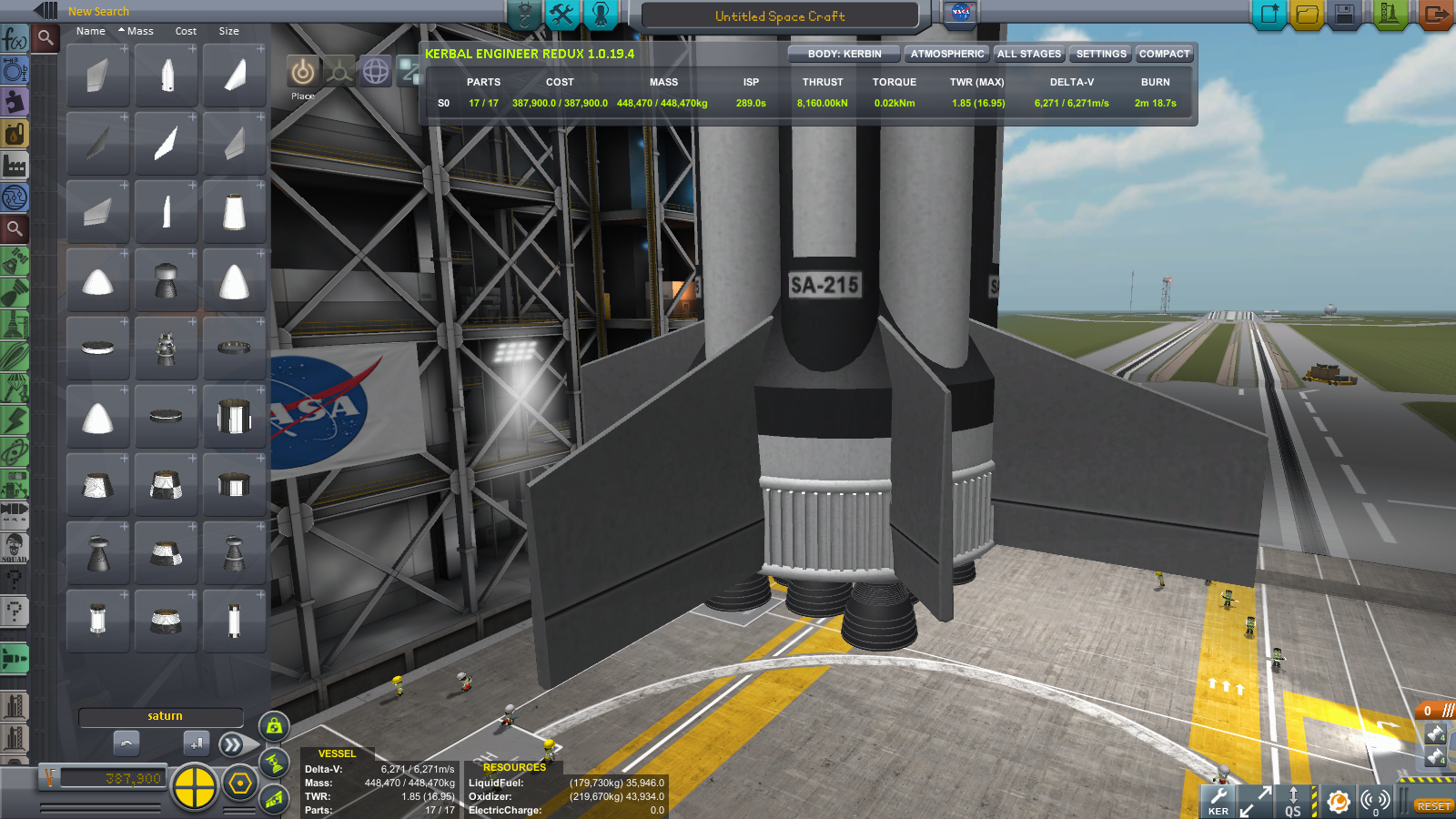Open the New craft button

[x=1269, y=15]
